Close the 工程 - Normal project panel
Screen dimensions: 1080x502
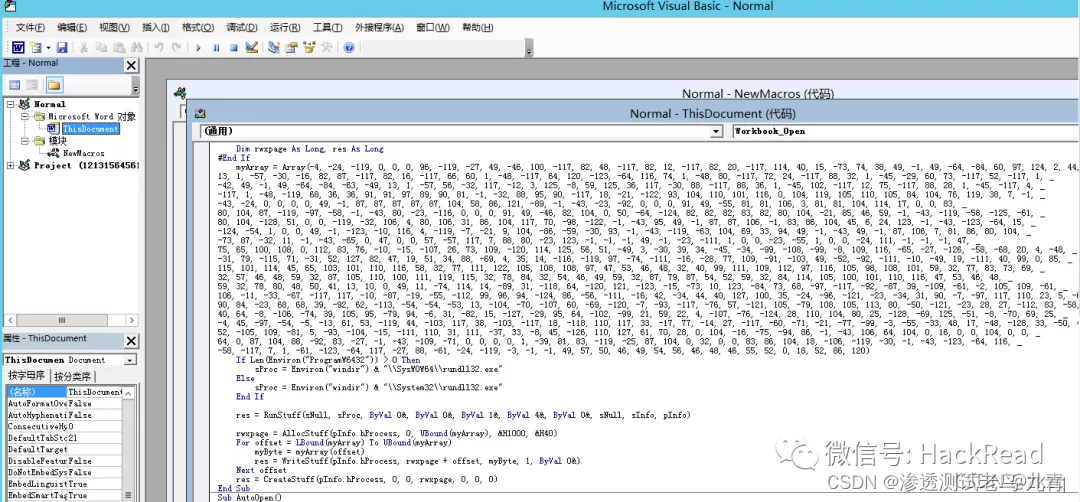[x=131, y=65]
